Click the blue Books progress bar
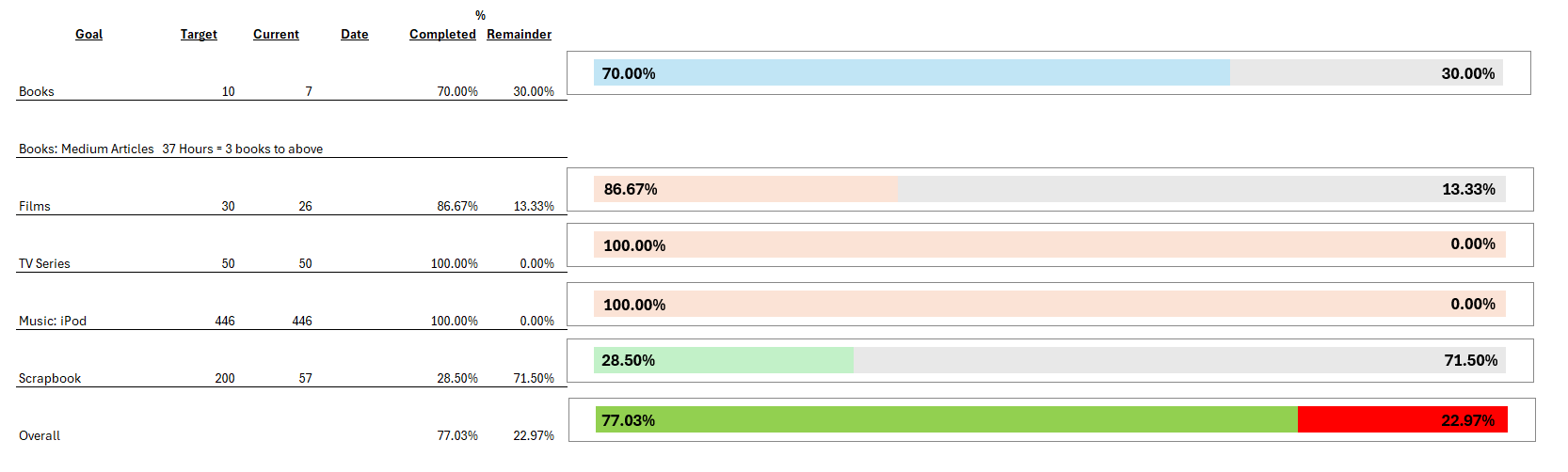Viewport: 1568px width, 472px height. pos(911,73)
